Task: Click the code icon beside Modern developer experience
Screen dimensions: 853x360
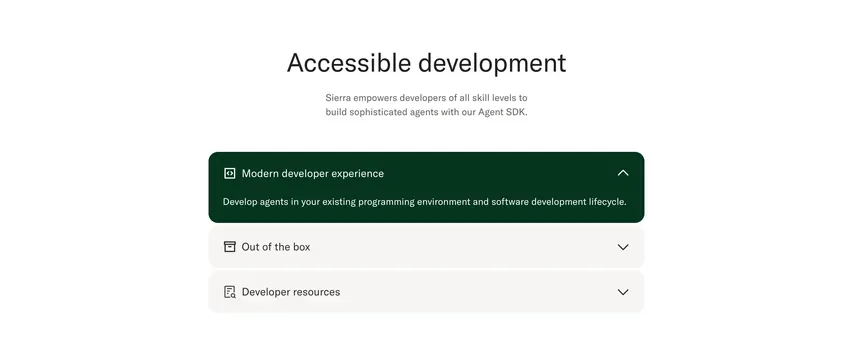Action: [230, 173]
